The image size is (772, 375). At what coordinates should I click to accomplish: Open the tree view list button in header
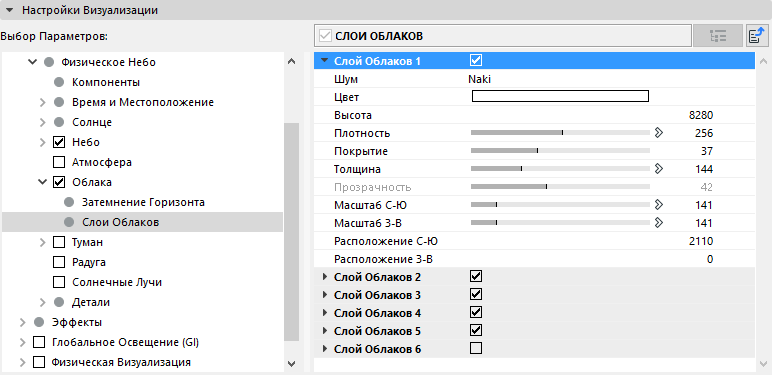(x=718, y=36)
